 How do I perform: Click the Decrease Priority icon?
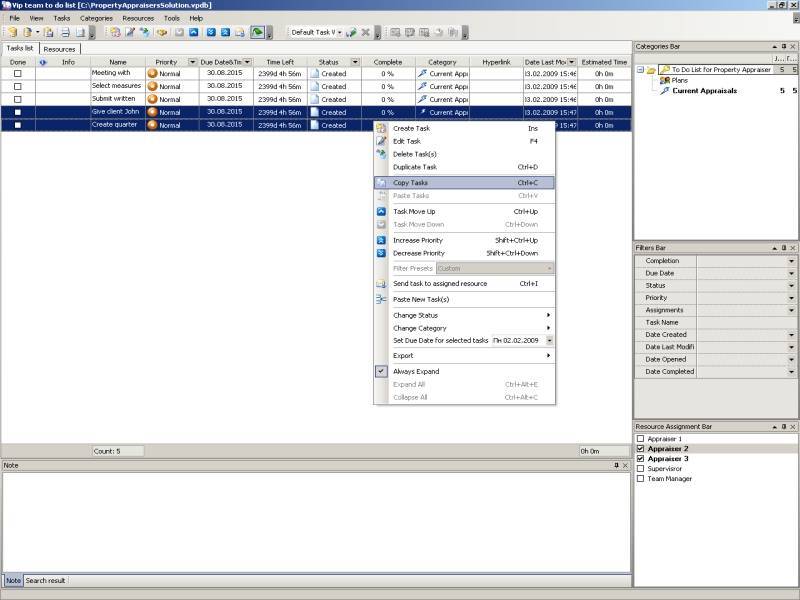pyautogui.click(x=381, y=253)
